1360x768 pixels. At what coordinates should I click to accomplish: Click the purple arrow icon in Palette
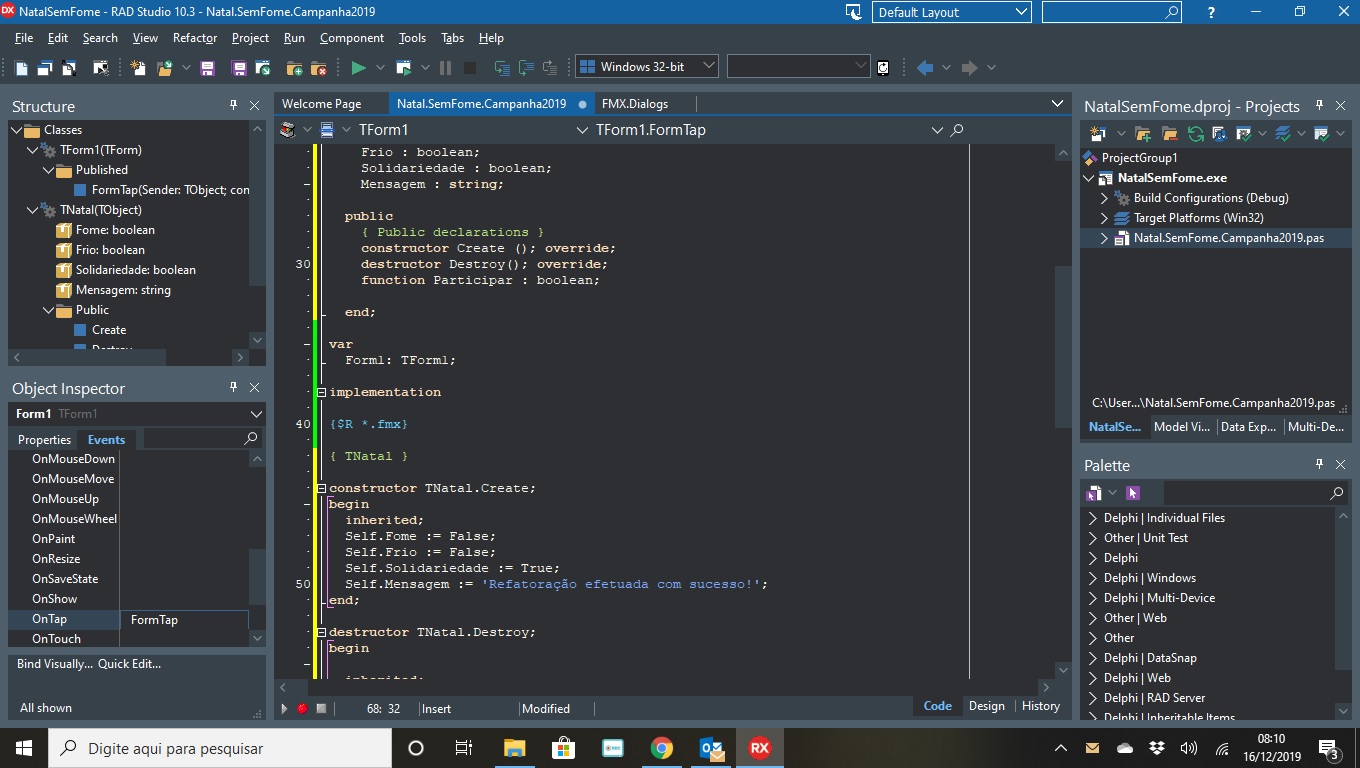click(x=1133, y=493)
